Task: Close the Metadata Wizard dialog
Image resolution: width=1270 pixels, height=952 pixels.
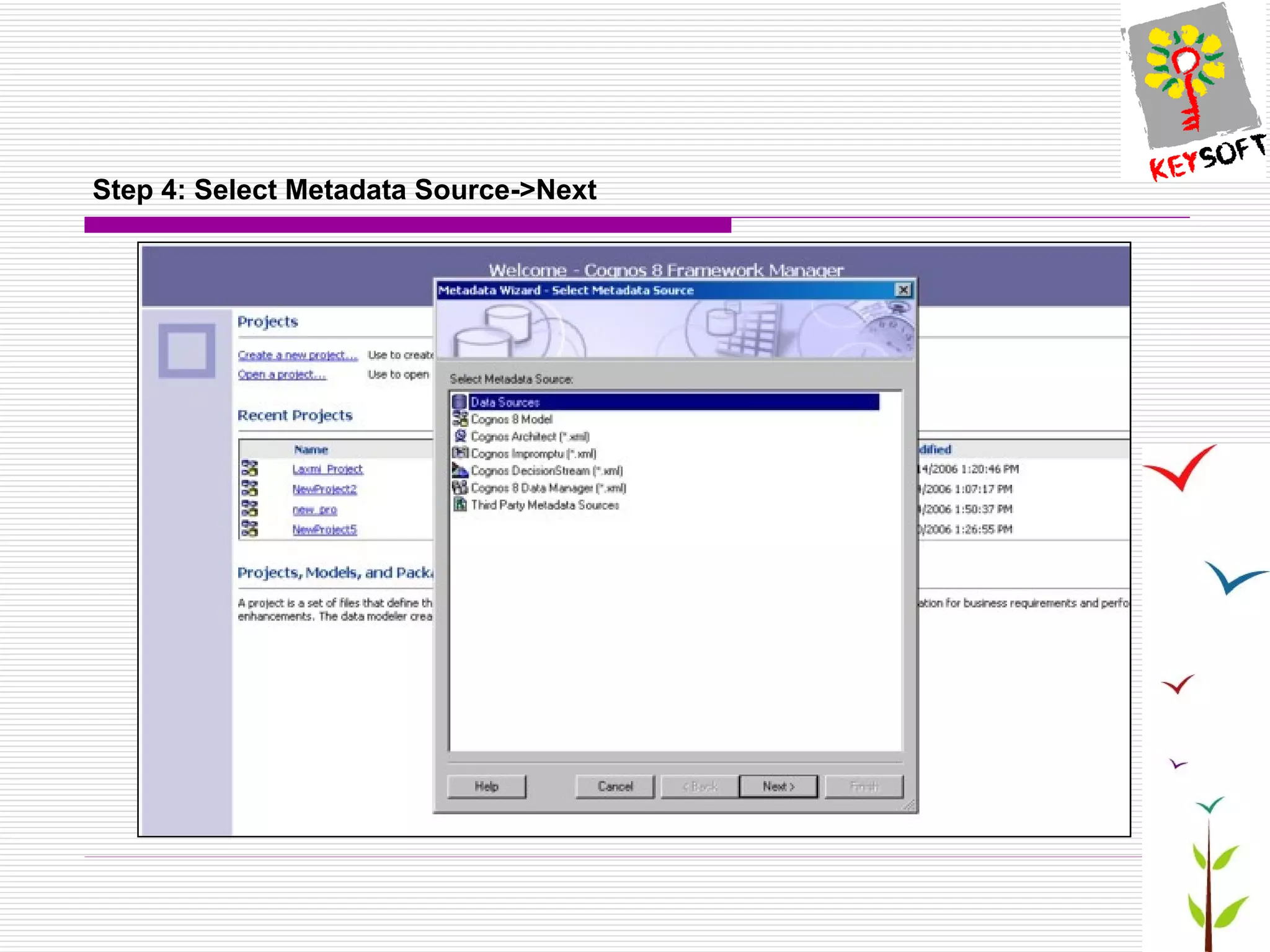Action: pyautogui.click(x=904, y=289)
